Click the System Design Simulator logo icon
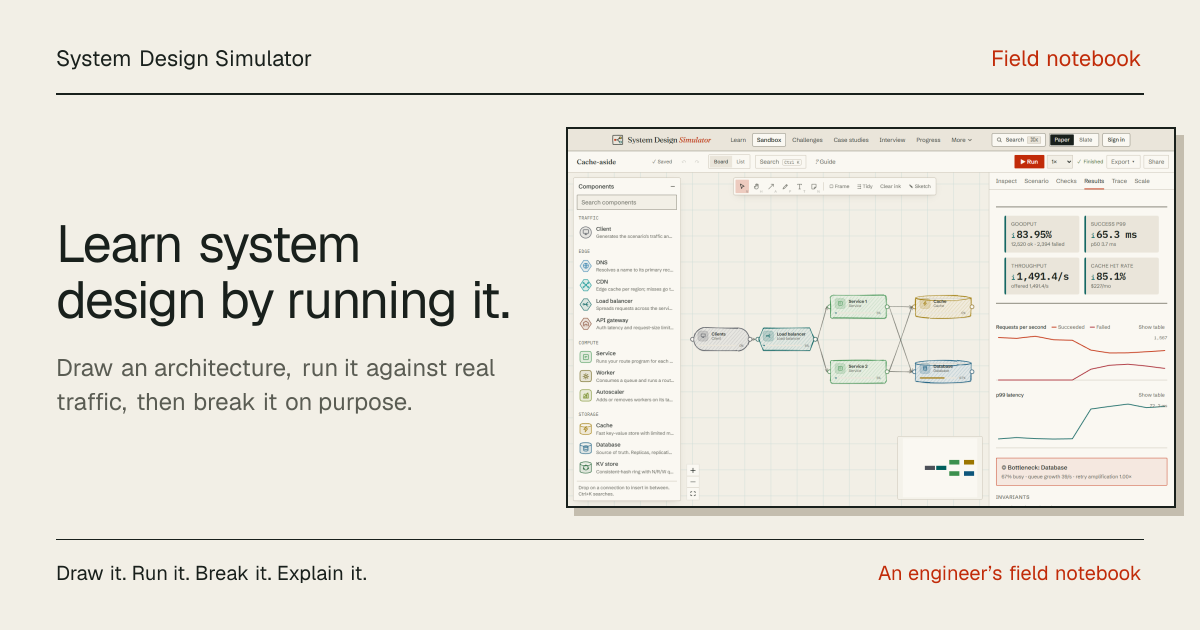This screenshot has width=1200, height=630. tap(617, 140)
